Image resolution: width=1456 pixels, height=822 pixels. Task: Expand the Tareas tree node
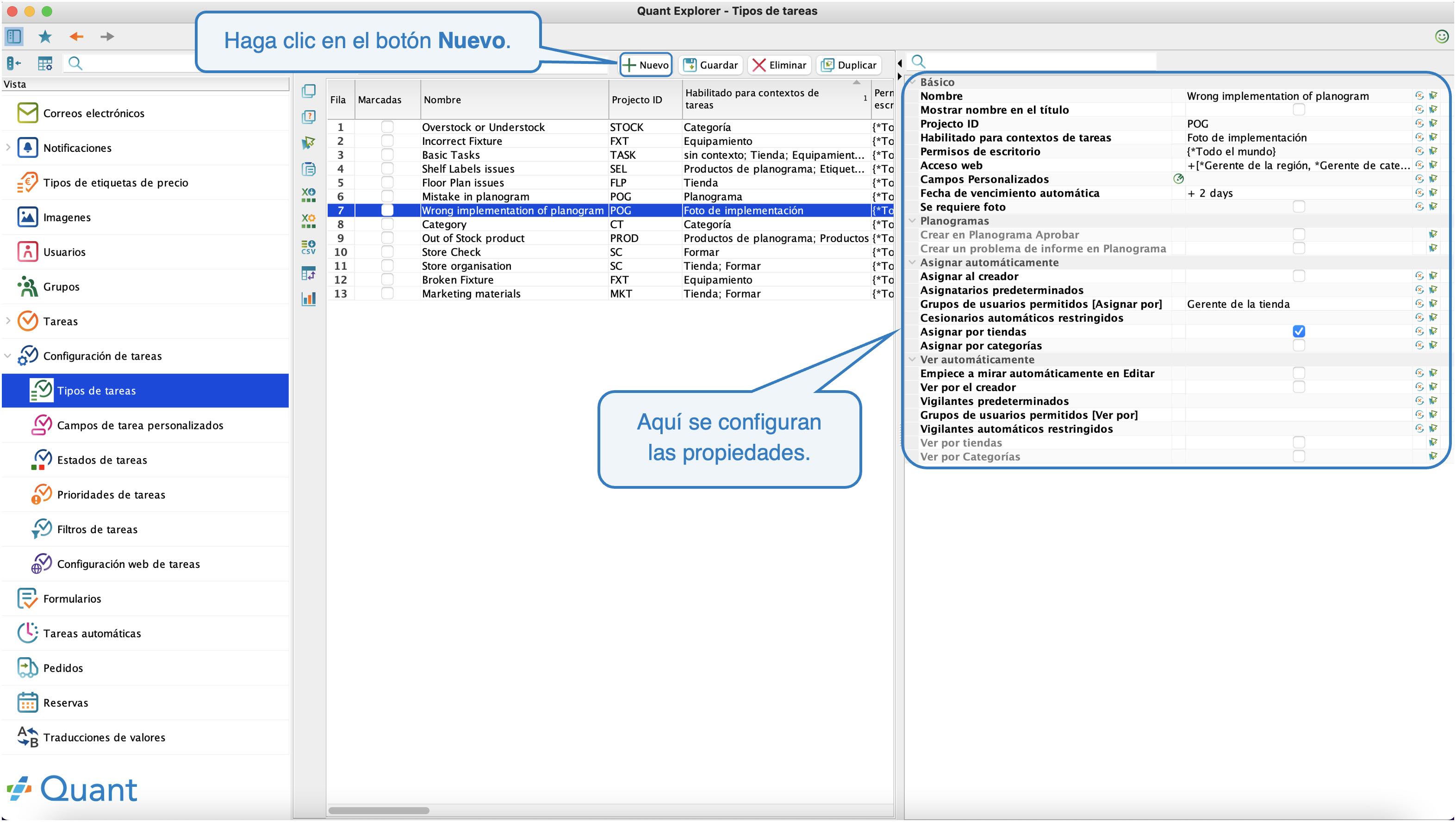click(8, 321)
